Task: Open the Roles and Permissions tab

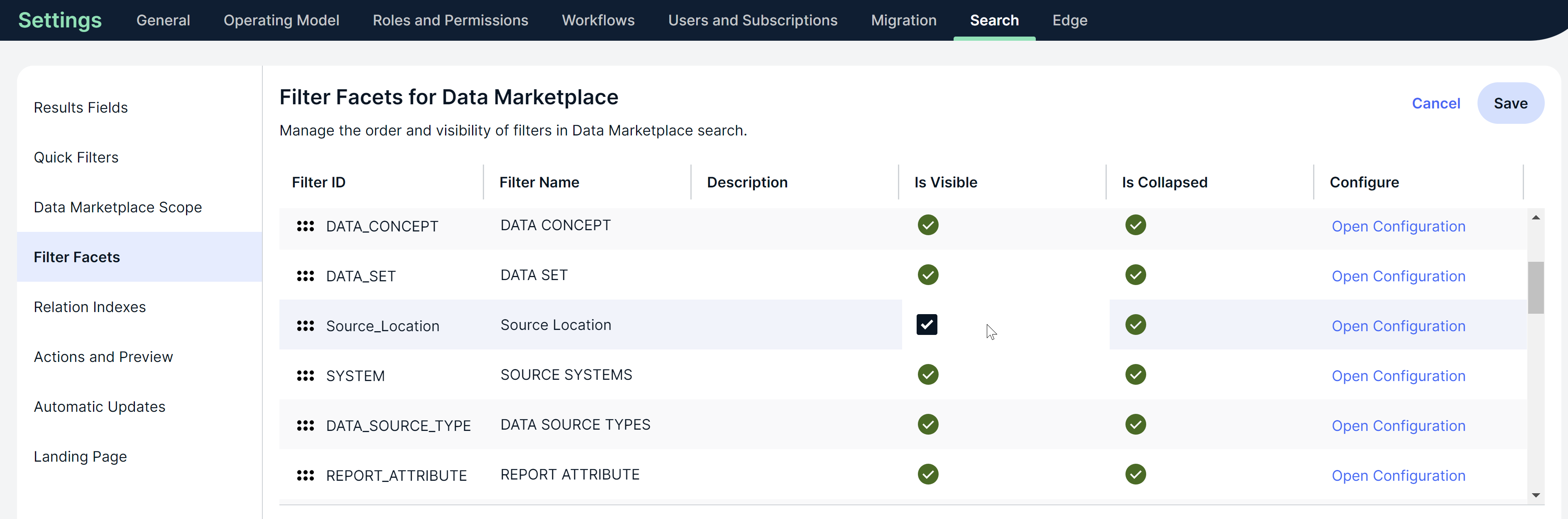Action: pyautogui.click(x=450, y=20)
